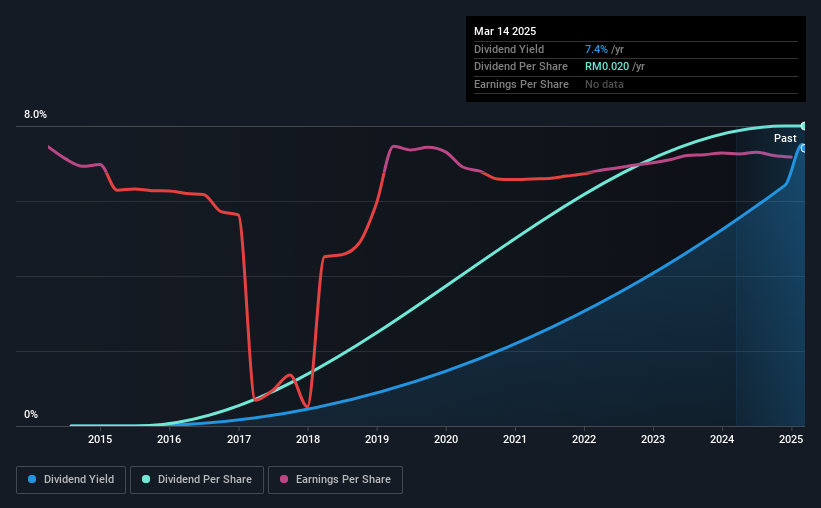821x508 pixels.
Task: Click the 8.0% y-axis label
Action: point(35,115)
